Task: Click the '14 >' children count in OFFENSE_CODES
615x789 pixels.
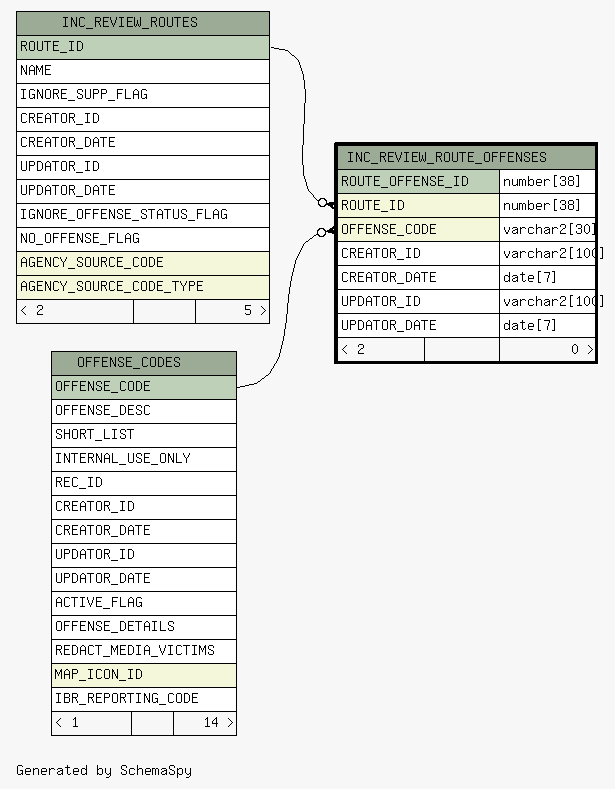Action: click(205, 723)
